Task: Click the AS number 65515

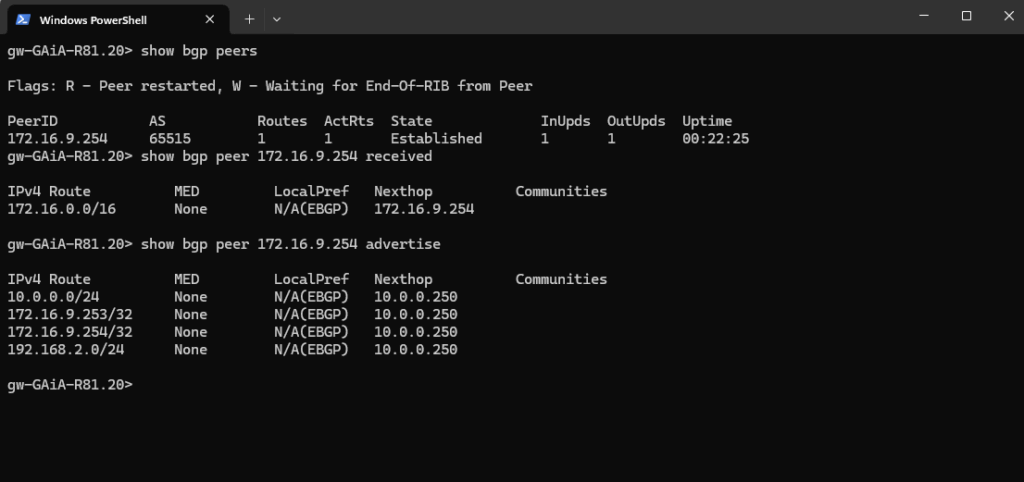Action: (x=170, y=138)
